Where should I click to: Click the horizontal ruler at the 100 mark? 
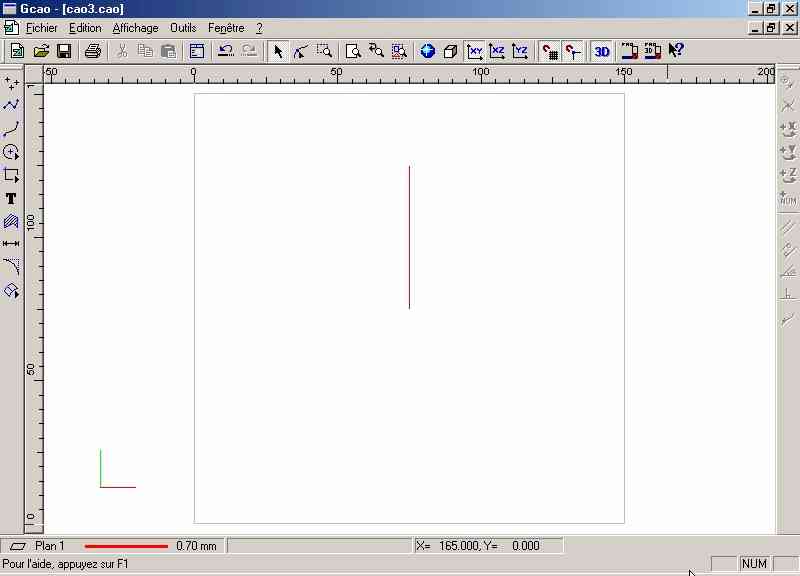(480, 74)
